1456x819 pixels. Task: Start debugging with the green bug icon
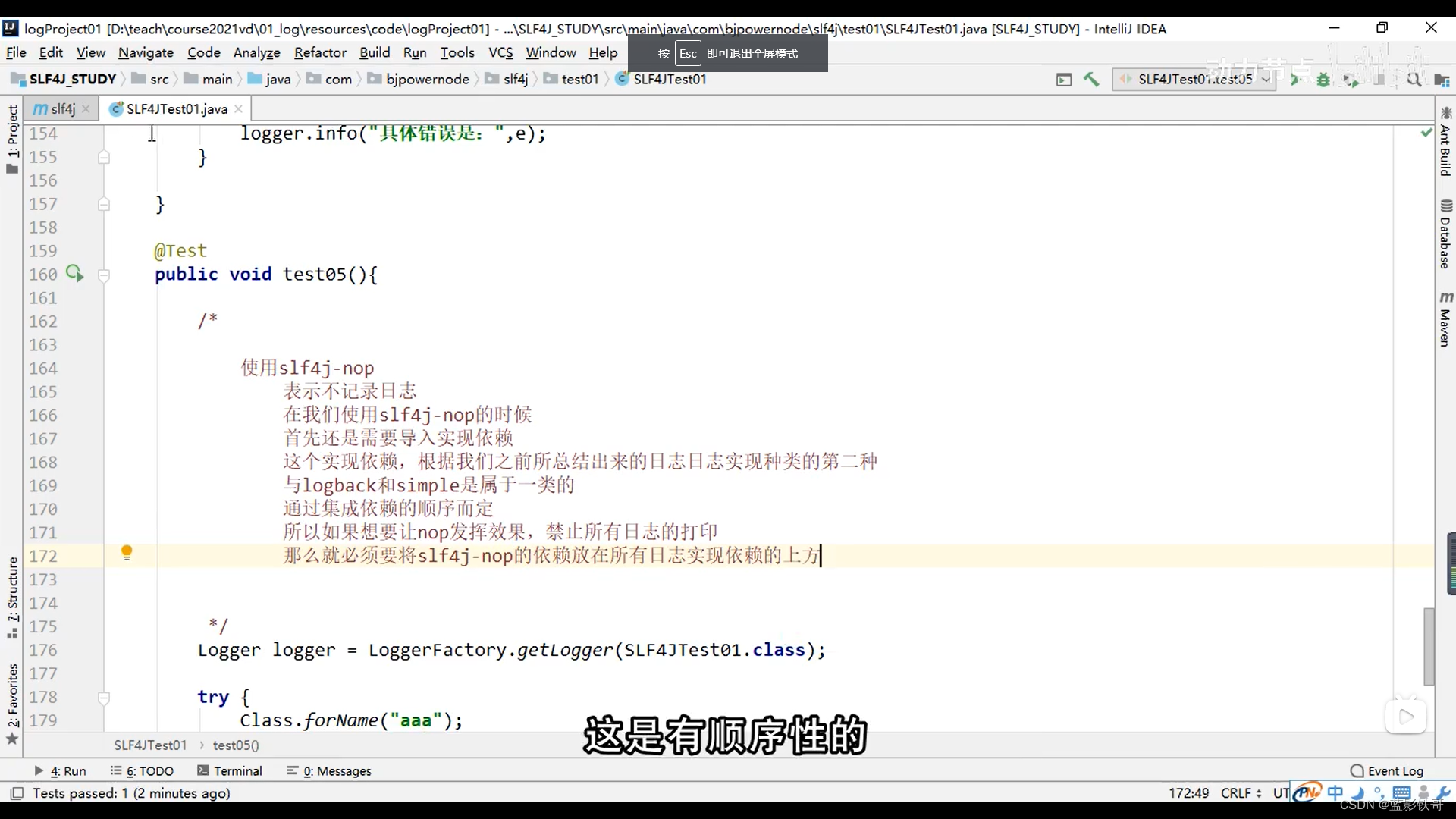coord(1323,80)
